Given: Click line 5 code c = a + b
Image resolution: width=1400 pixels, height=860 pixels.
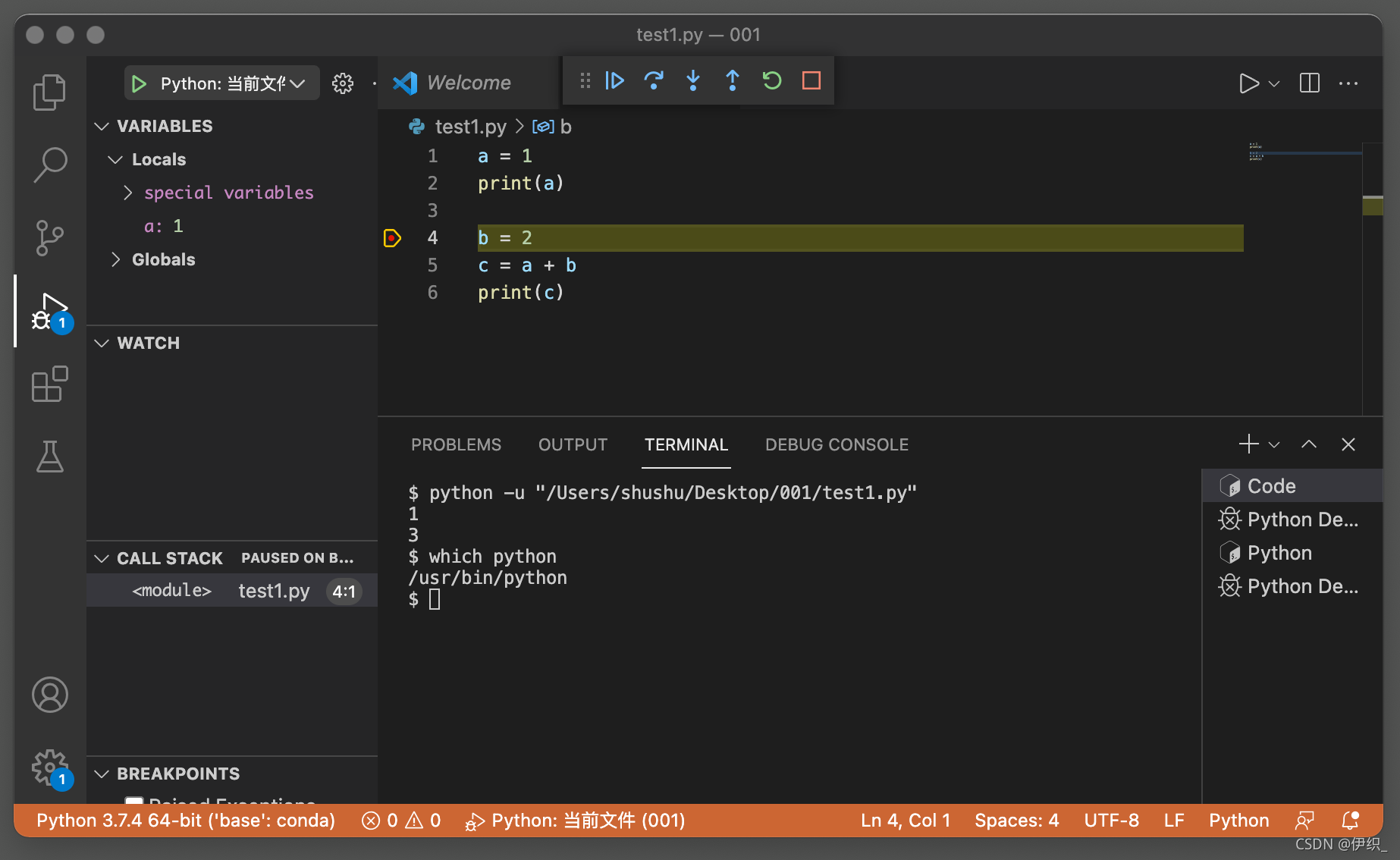Looking at the screenshot, I should [526, 265].
